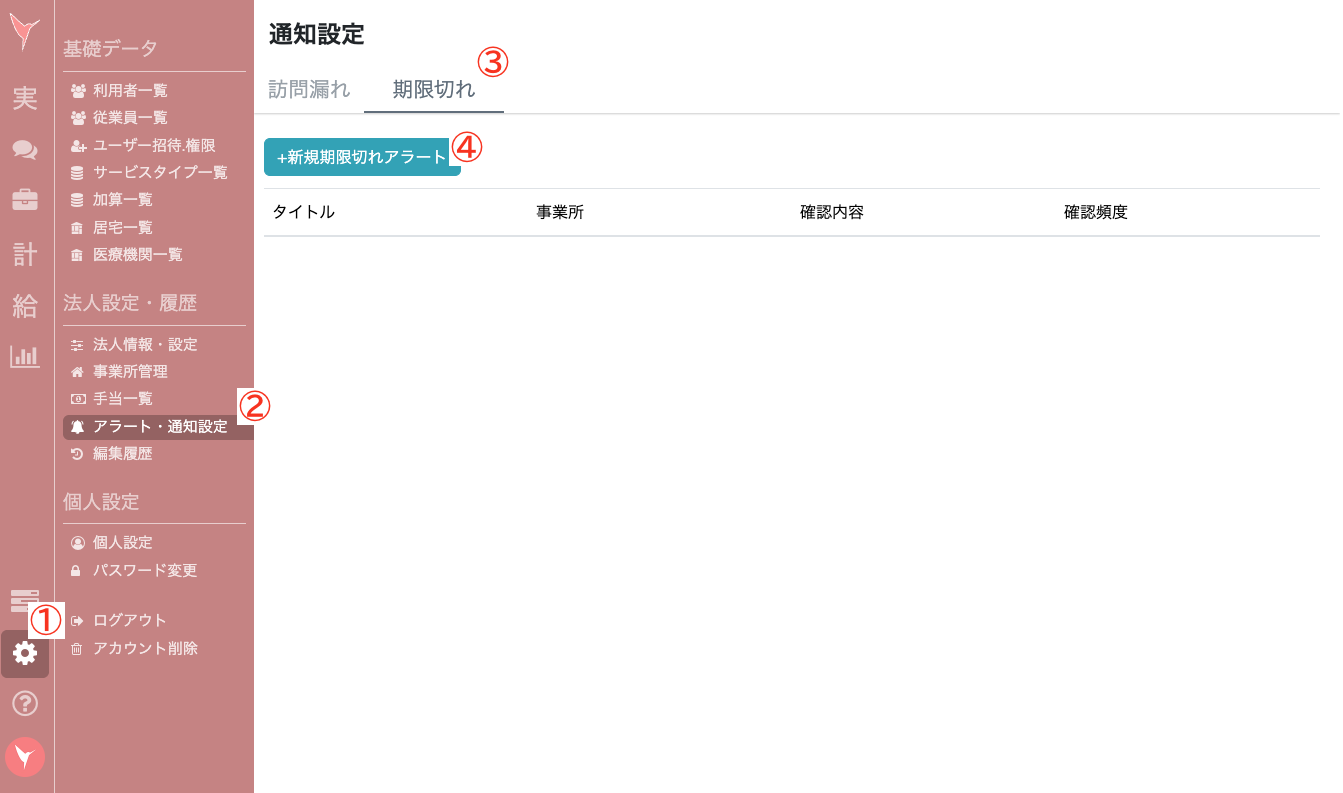The image size is (1343, 793).
Task: Open 利用者一覧 in the sidebar
Action: [x=130, y=91]
